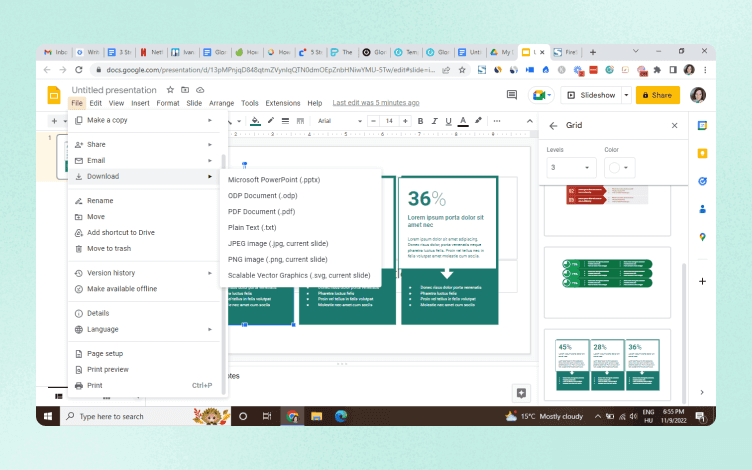Open the Google Meet call dropdown
Viewport: 752px width, 470px height.
pyautogui.click(x=541, y=95)
